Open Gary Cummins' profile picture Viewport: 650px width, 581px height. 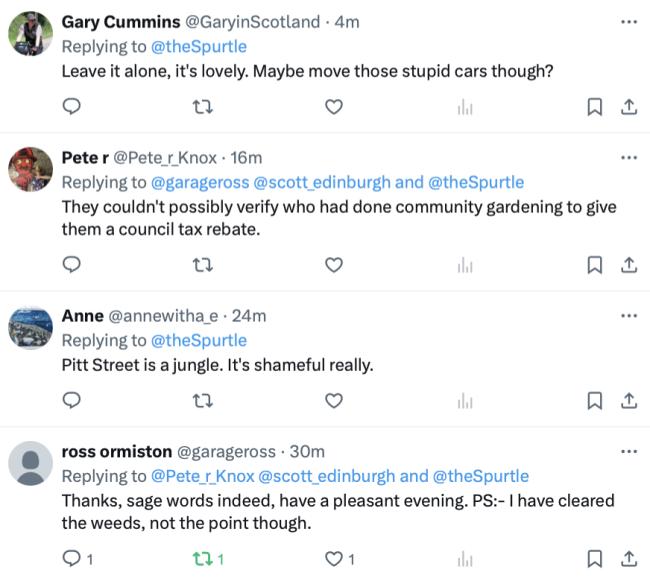30,34
